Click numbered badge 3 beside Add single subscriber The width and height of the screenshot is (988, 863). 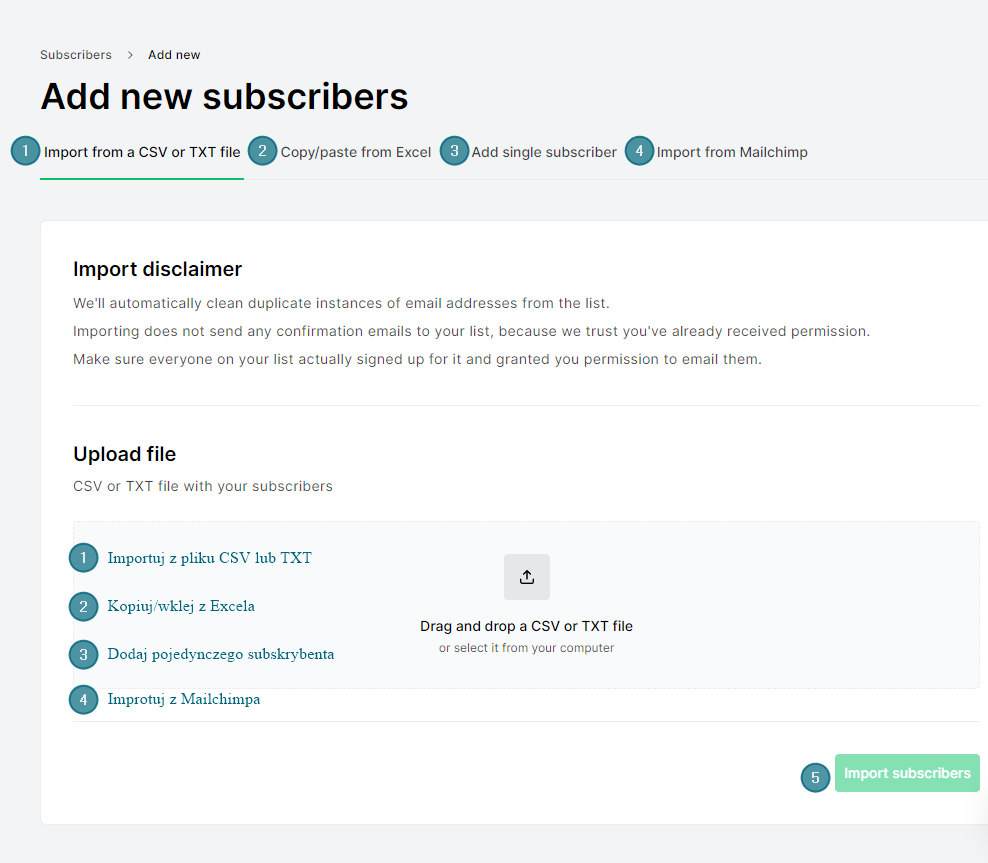click(454, 151)
